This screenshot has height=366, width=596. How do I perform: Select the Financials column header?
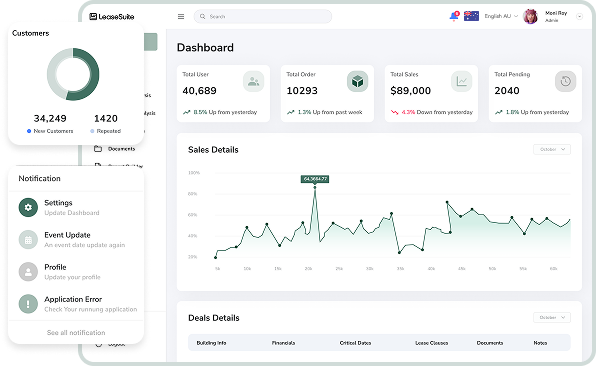click(x=283, y=343)
